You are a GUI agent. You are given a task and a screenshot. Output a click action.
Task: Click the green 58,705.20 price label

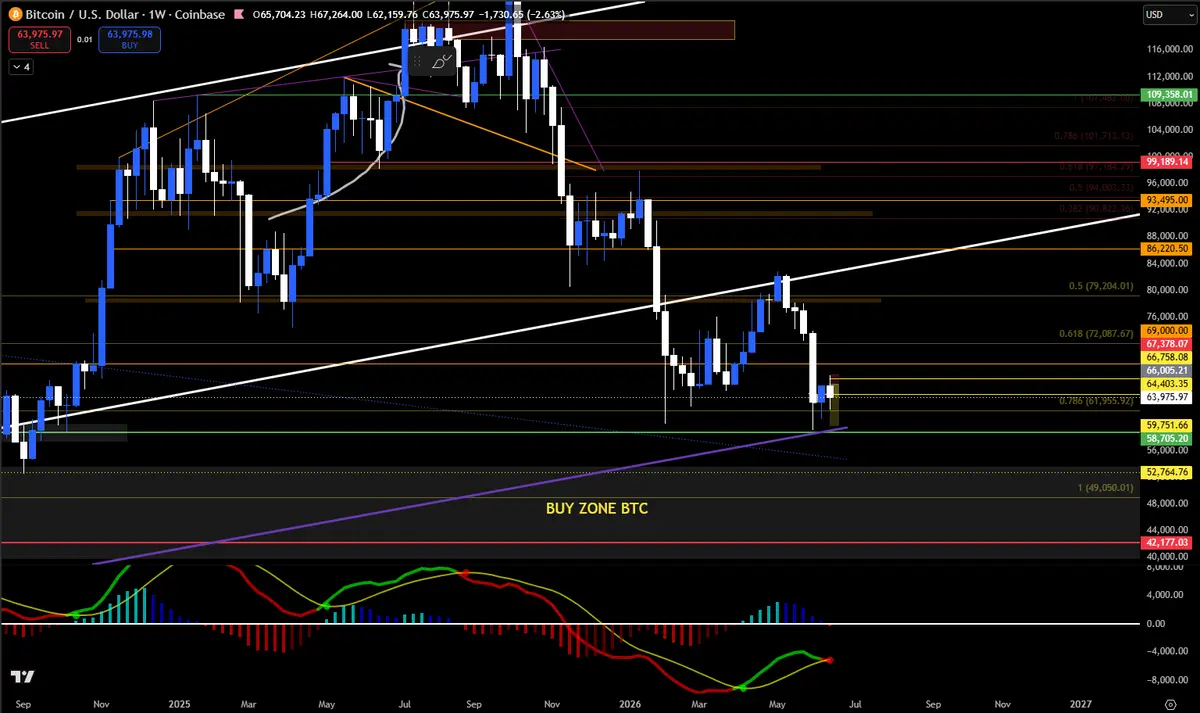(1168, 438)
